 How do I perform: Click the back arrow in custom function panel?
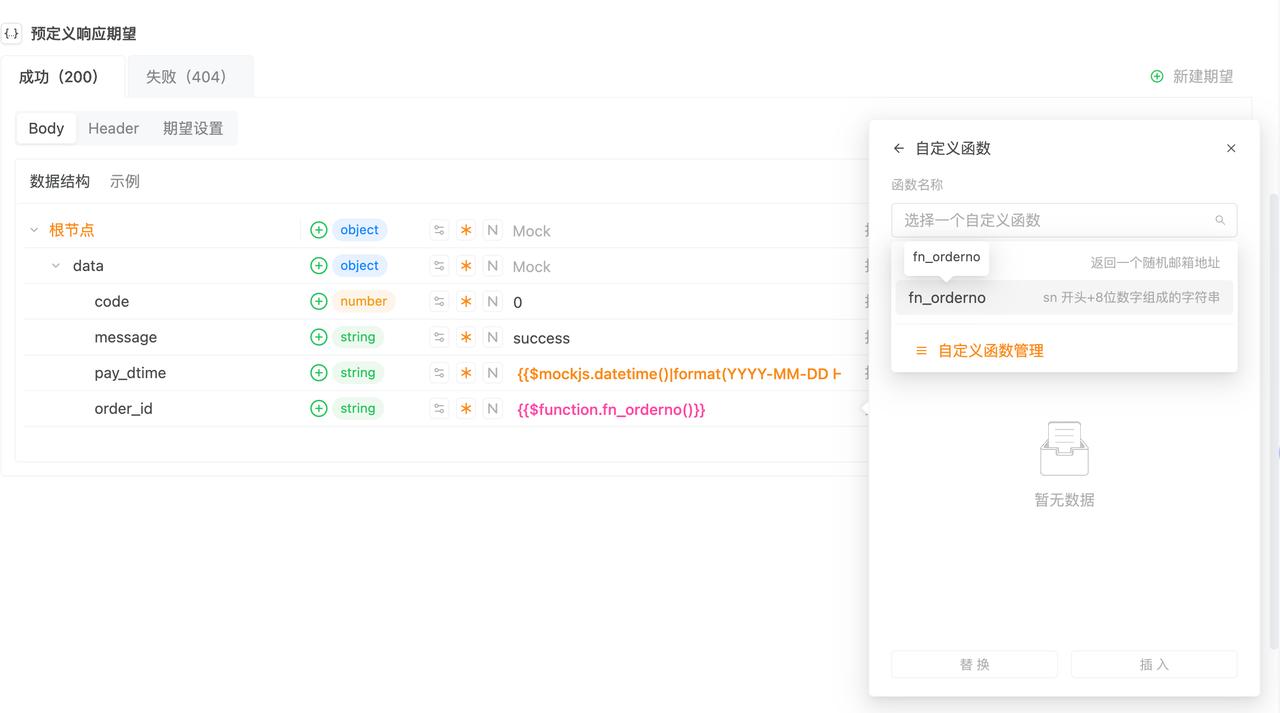(x=898, y=148)
